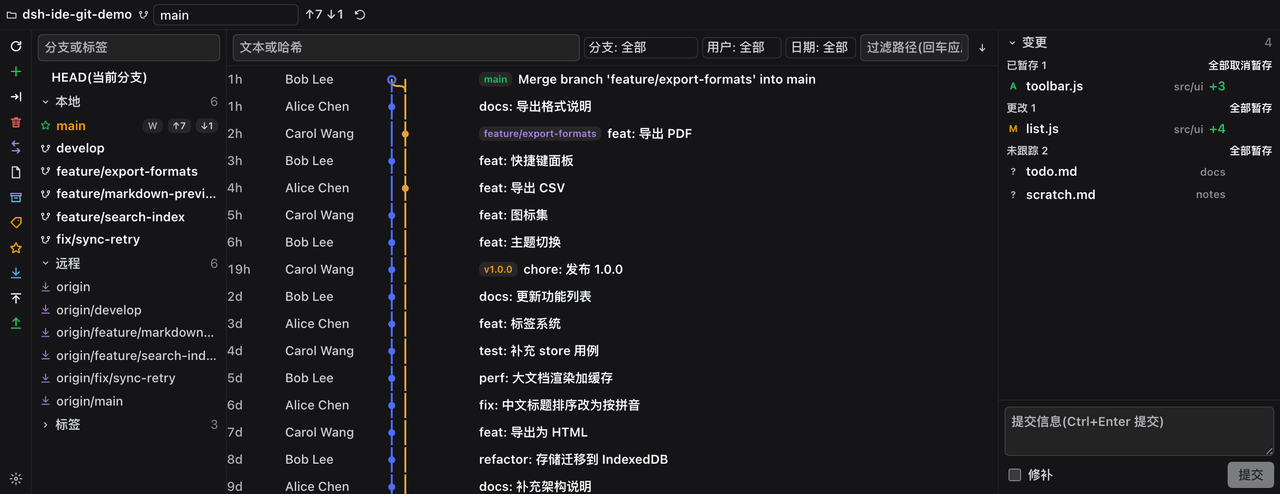Screen dimensions: 1280x494
Task: Select scratch.md untracked file
Action: point(1060,194)
